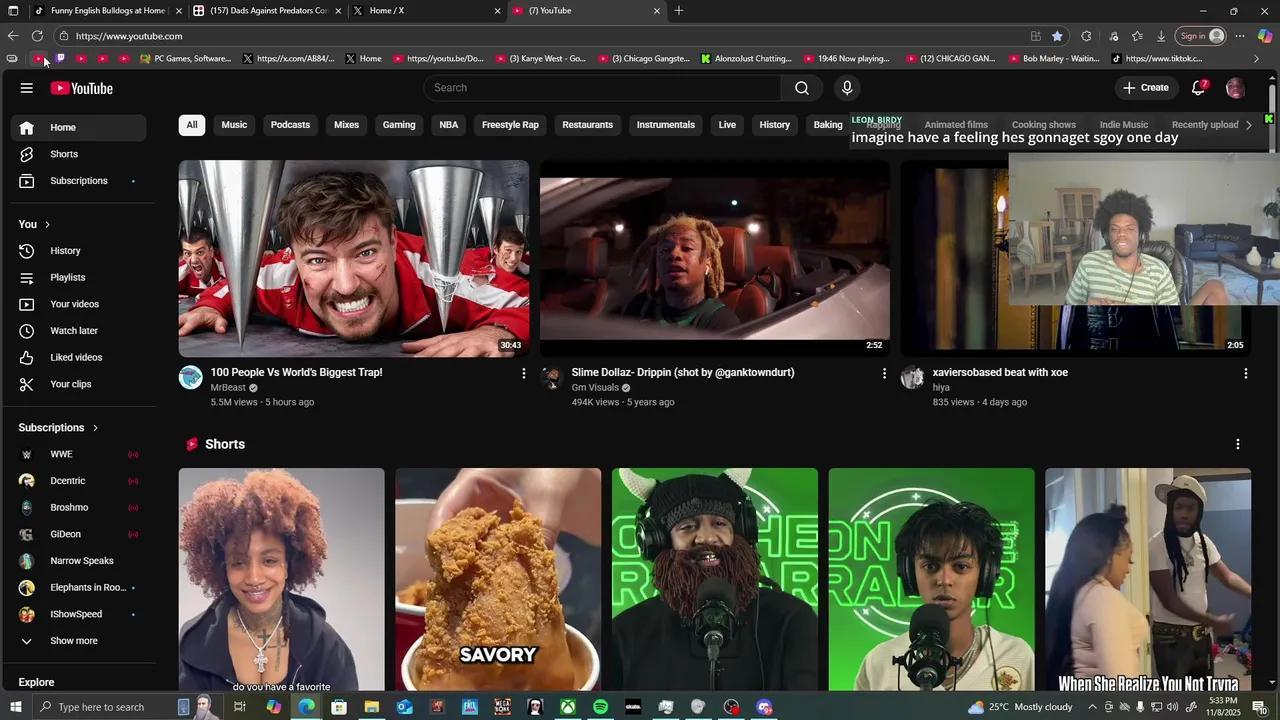The width and height of the screenshot is (1280, 720).
Task: Click Sign in button in Edge
Action: (x=1200, y=36)
